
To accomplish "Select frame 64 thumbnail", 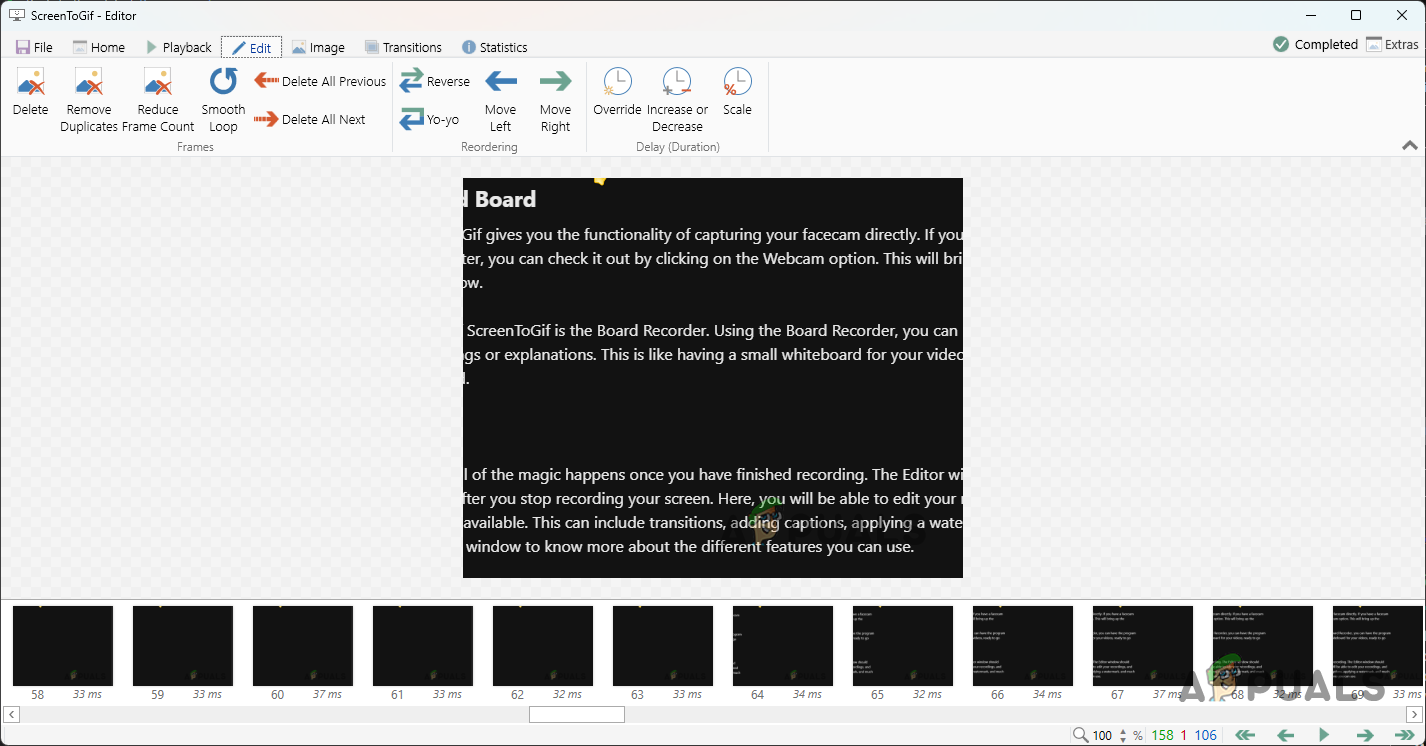I will (782, 646).
